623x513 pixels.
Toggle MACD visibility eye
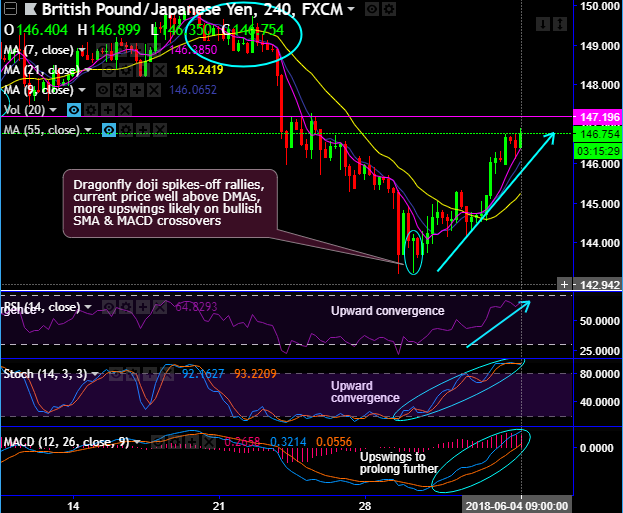coord(158,442)
